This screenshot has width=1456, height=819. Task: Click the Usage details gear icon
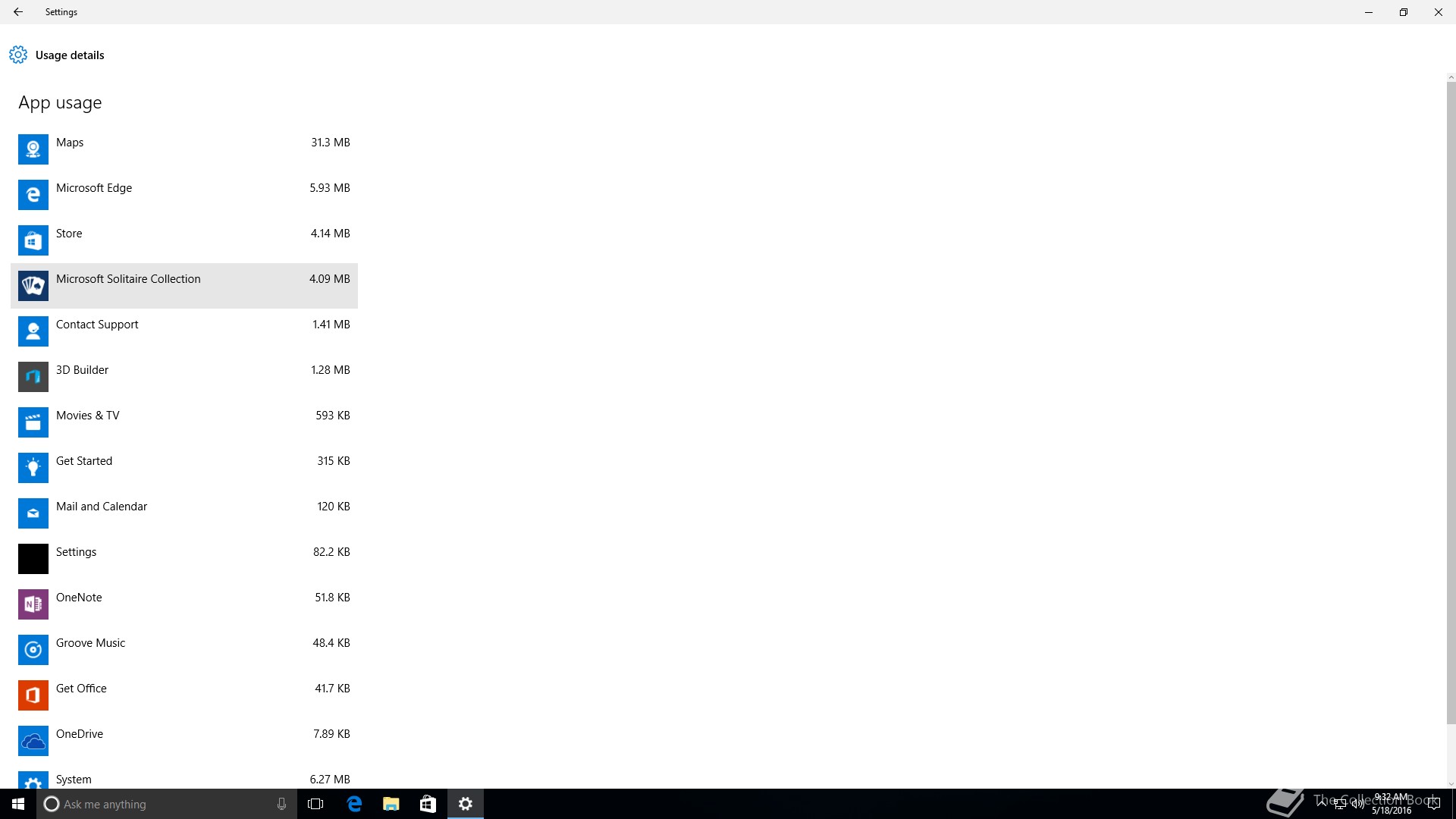click(x=18, y=55)
